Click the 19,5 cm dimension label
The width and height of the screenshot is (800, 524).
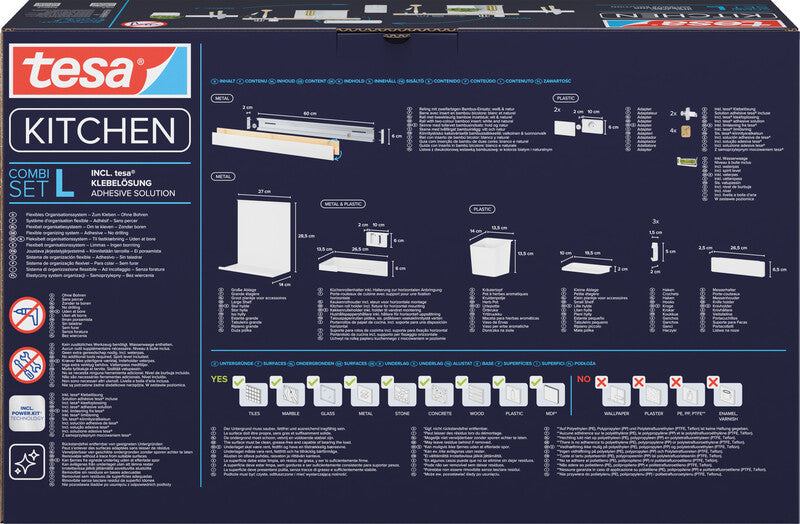click(592, 253)
